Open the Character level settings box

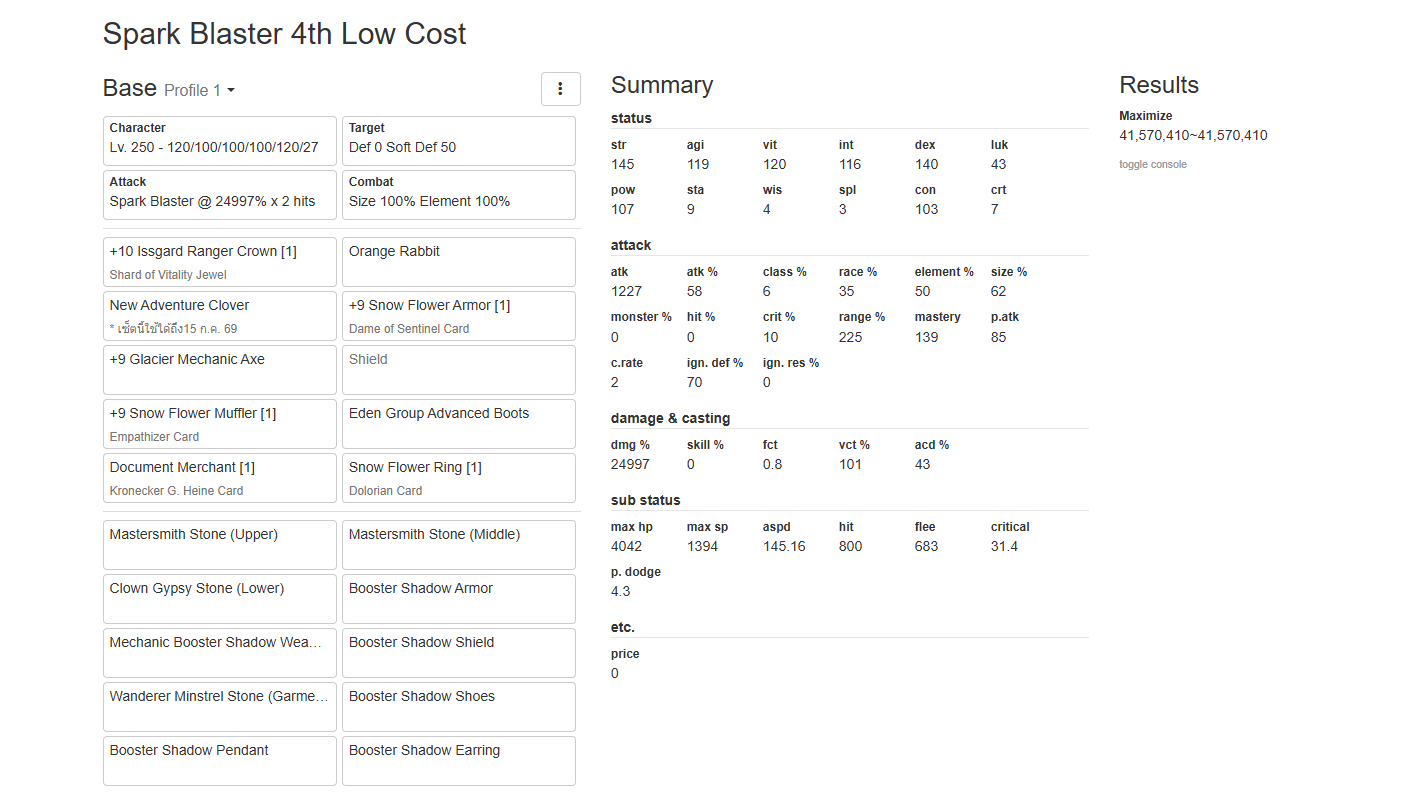point(219,141)
